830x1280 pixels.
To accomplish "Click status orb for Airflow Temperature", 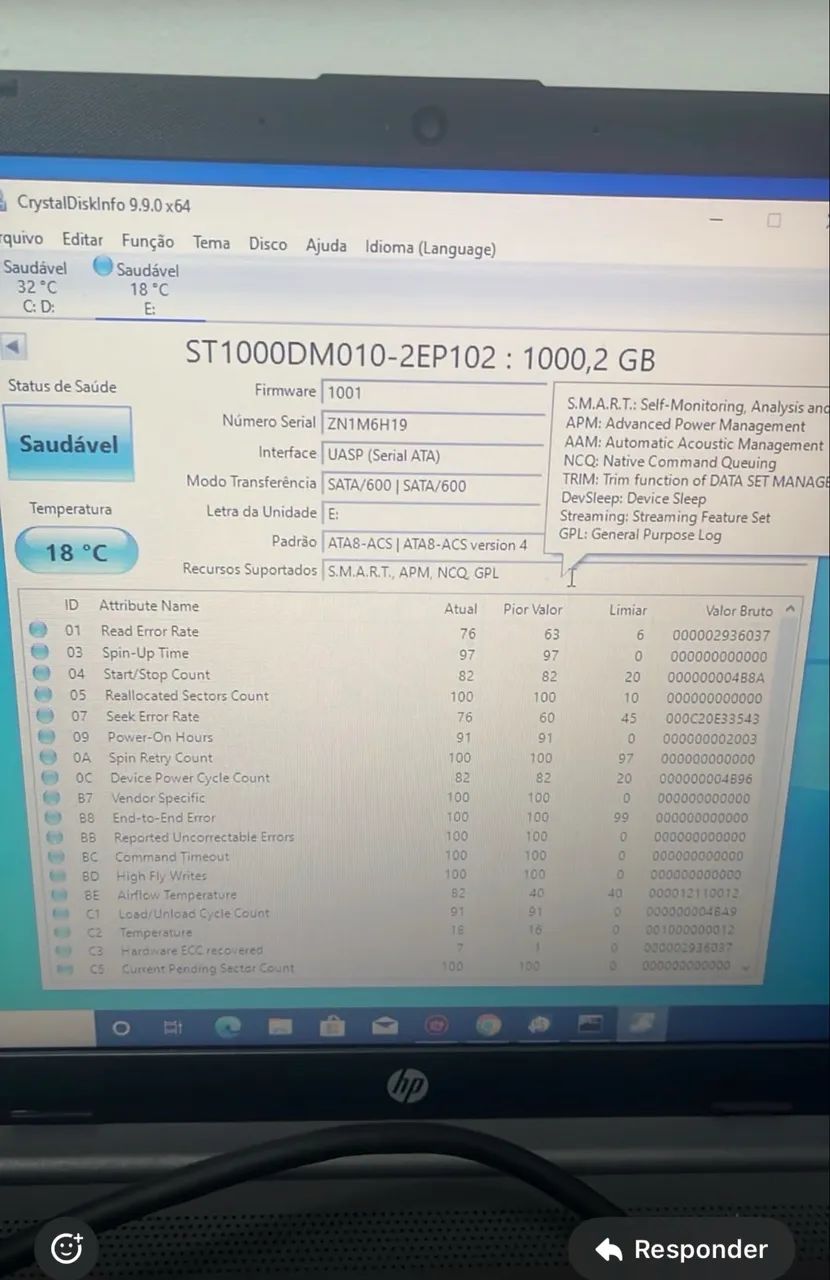I will (x=60, y=894).
